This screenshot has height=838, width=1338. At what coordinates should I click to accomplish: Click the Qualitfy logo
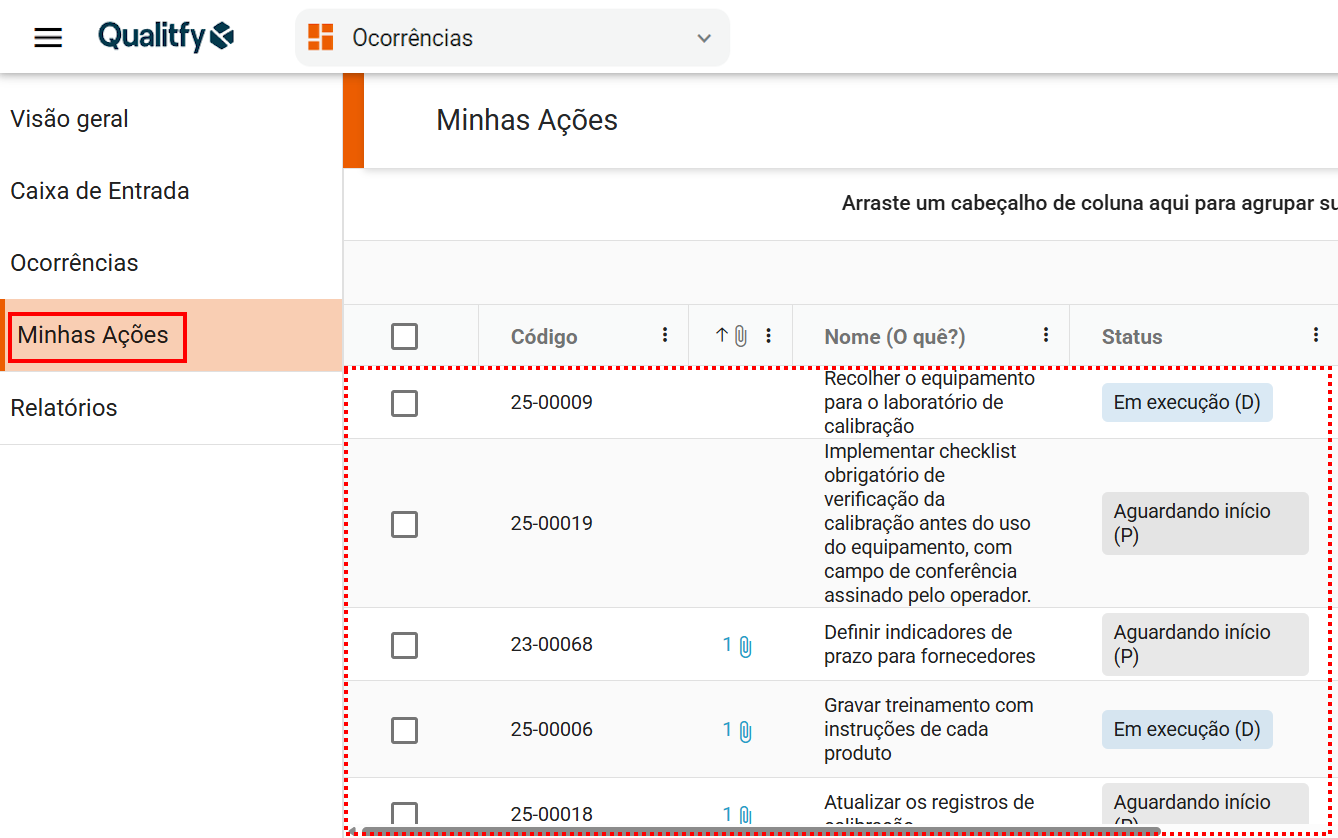coord(166,38)
